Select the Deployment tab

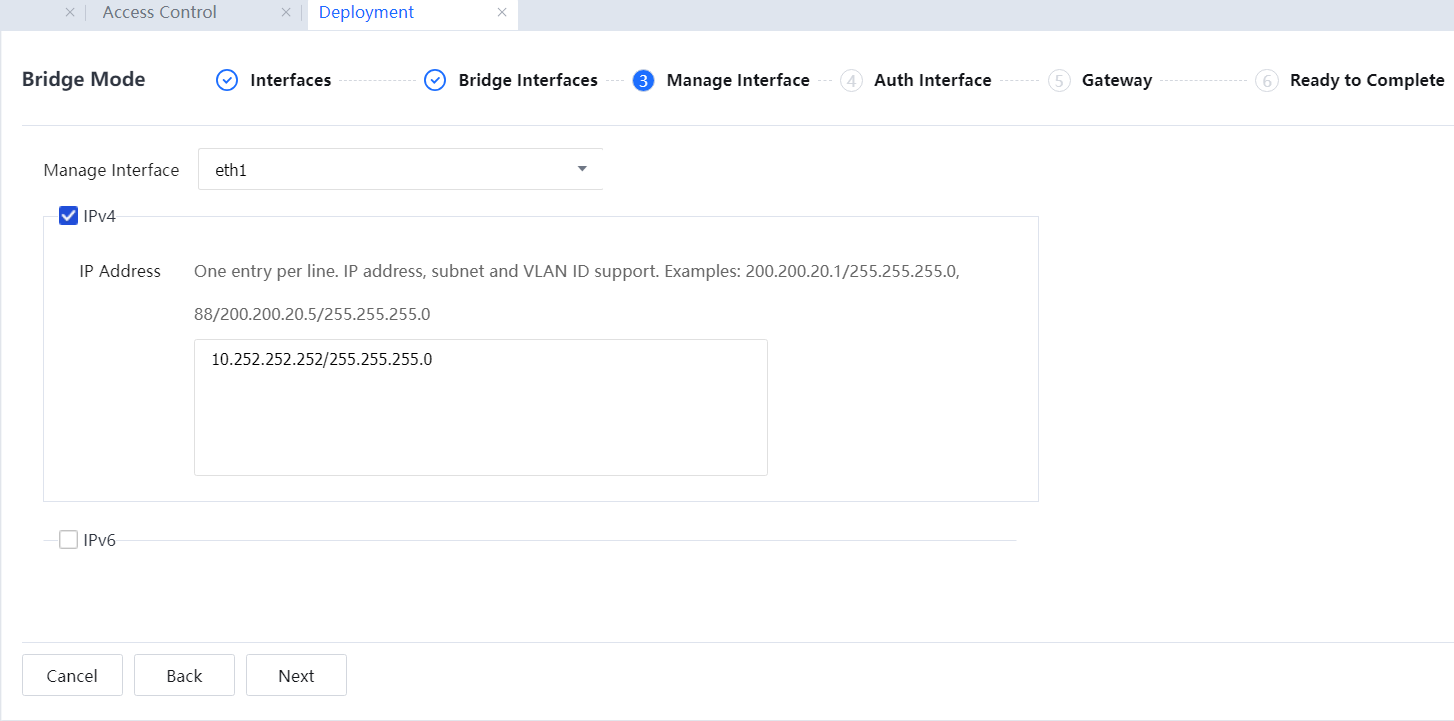366,13
